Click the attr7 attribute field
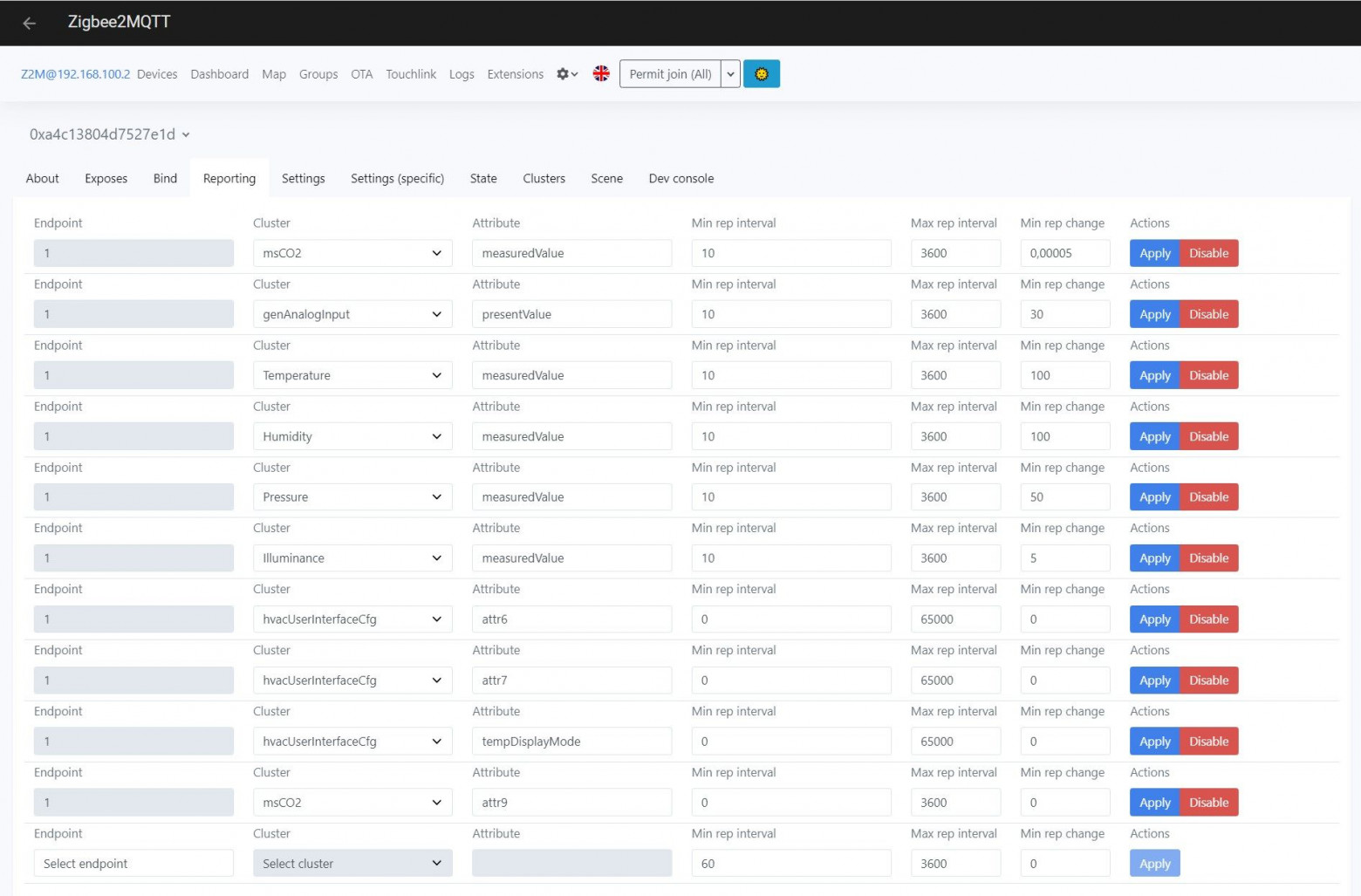 point(571,681)
